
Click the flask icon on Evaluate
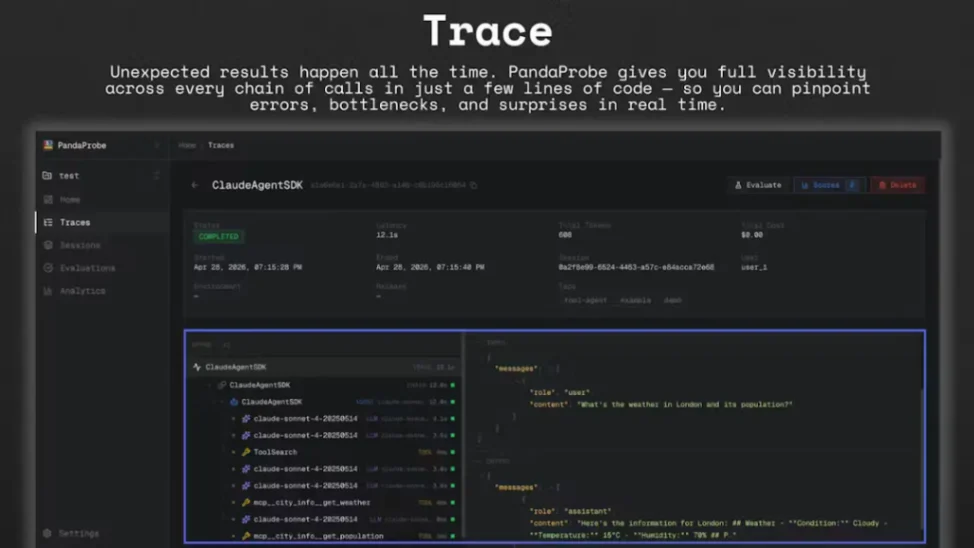[738, 185]
